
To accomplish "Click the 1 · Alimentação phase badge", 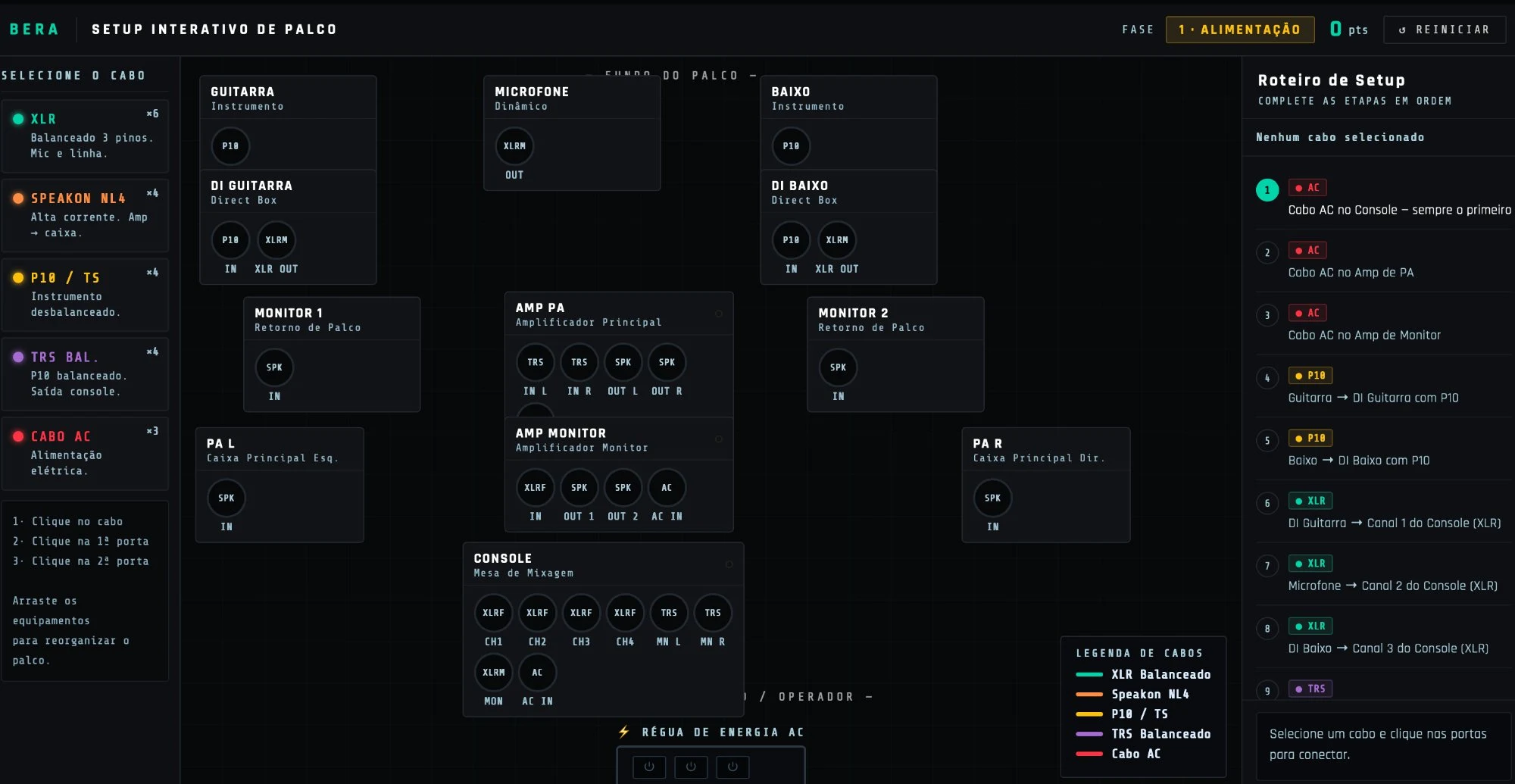I will coord(1239,30).
